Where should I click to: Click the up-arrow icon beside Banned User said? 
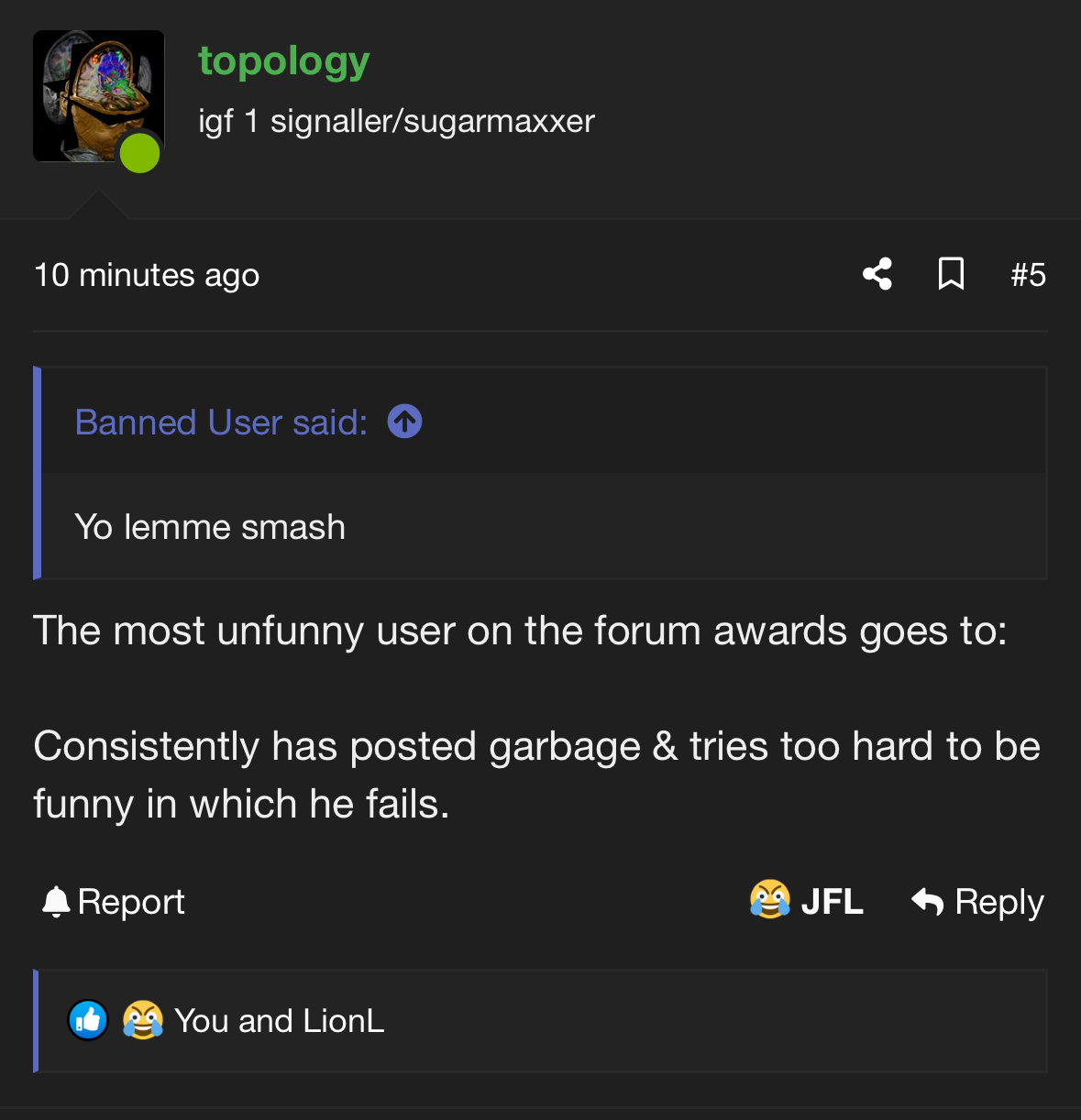pyautogui.click(x=404, y=422)
